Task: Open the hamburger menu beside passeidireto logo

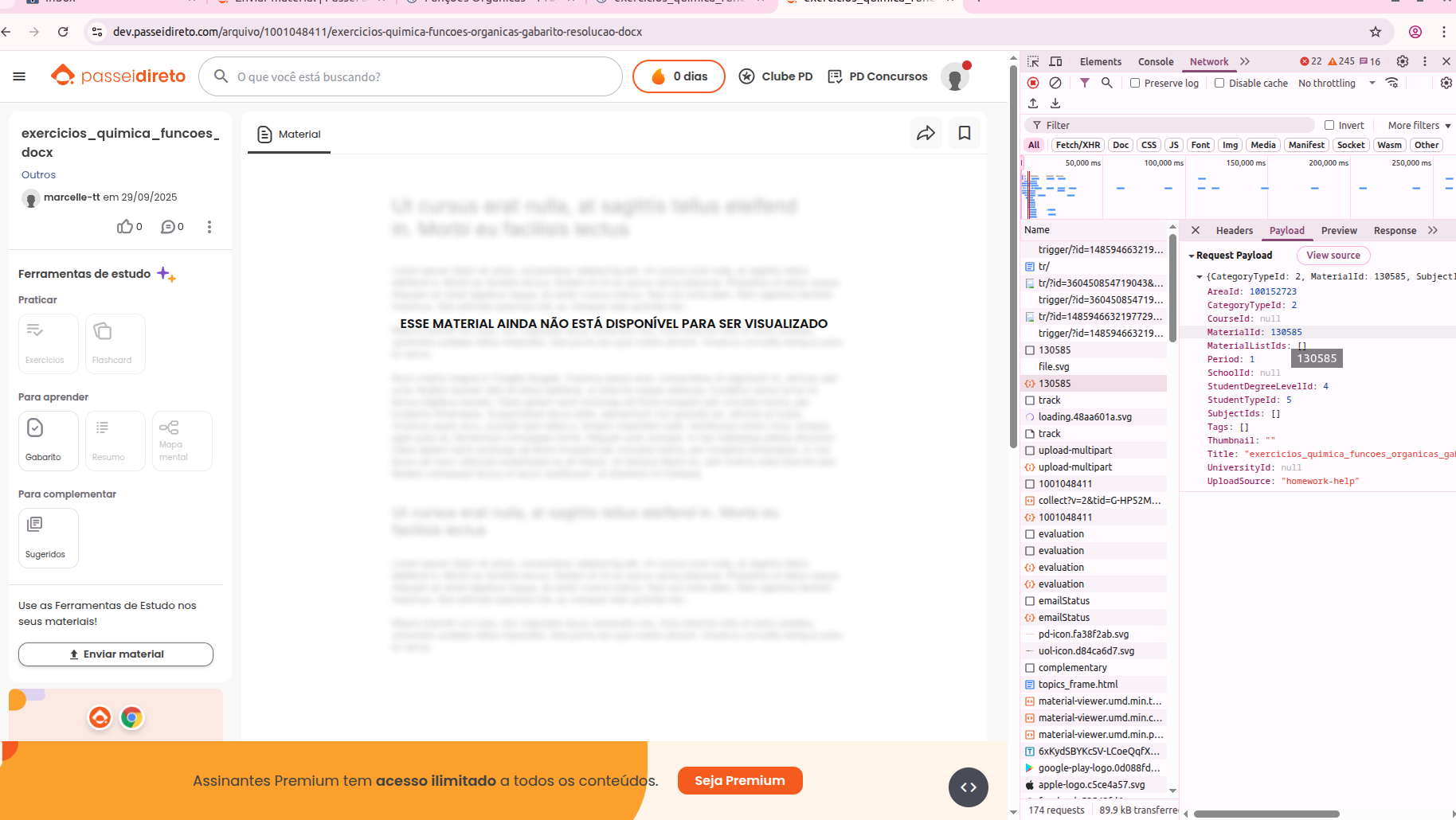Action: [x=20, y=76]
